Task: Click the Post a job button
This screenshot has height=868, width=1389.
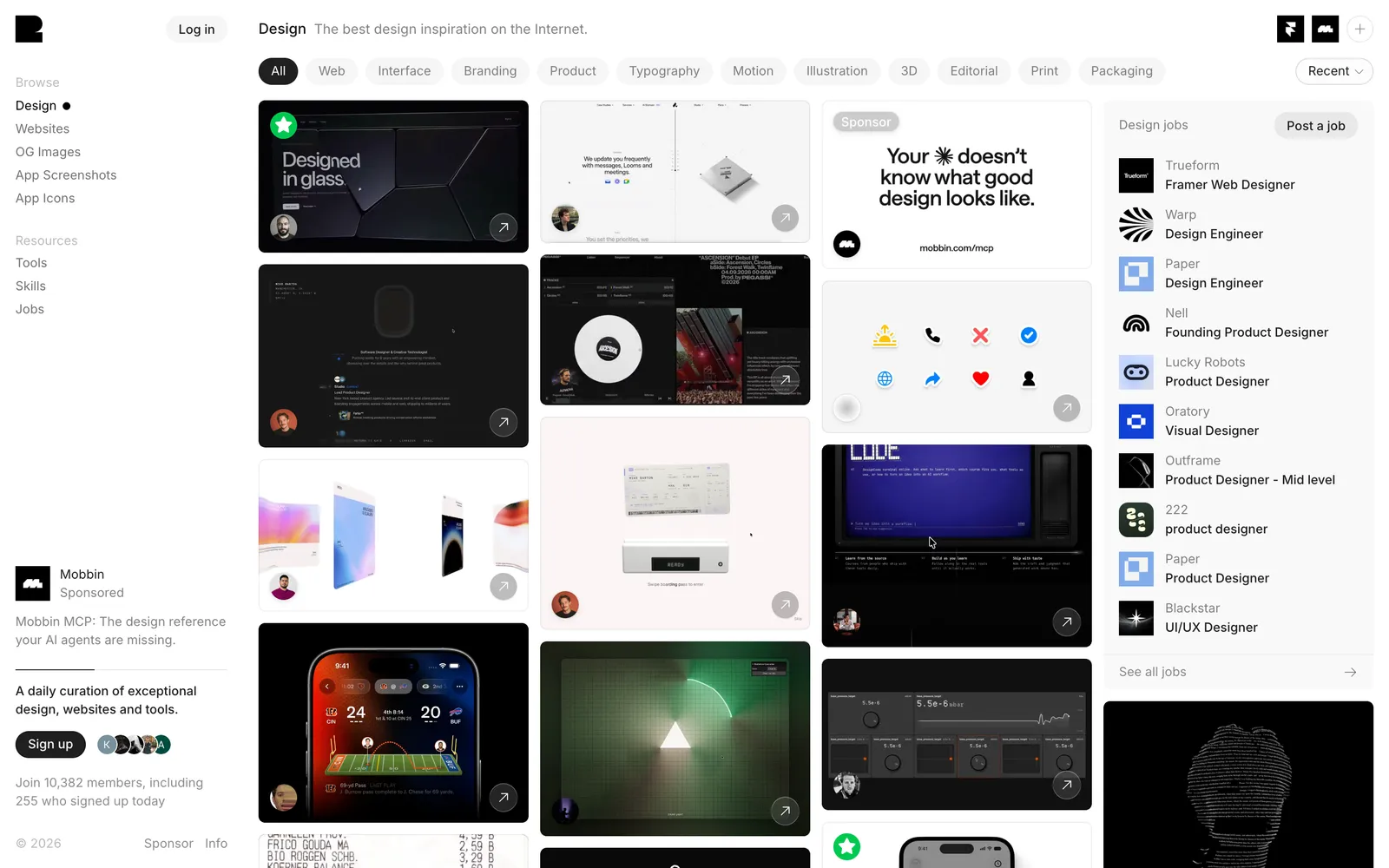Action: pyautogui.click(x=1315, y=126)
